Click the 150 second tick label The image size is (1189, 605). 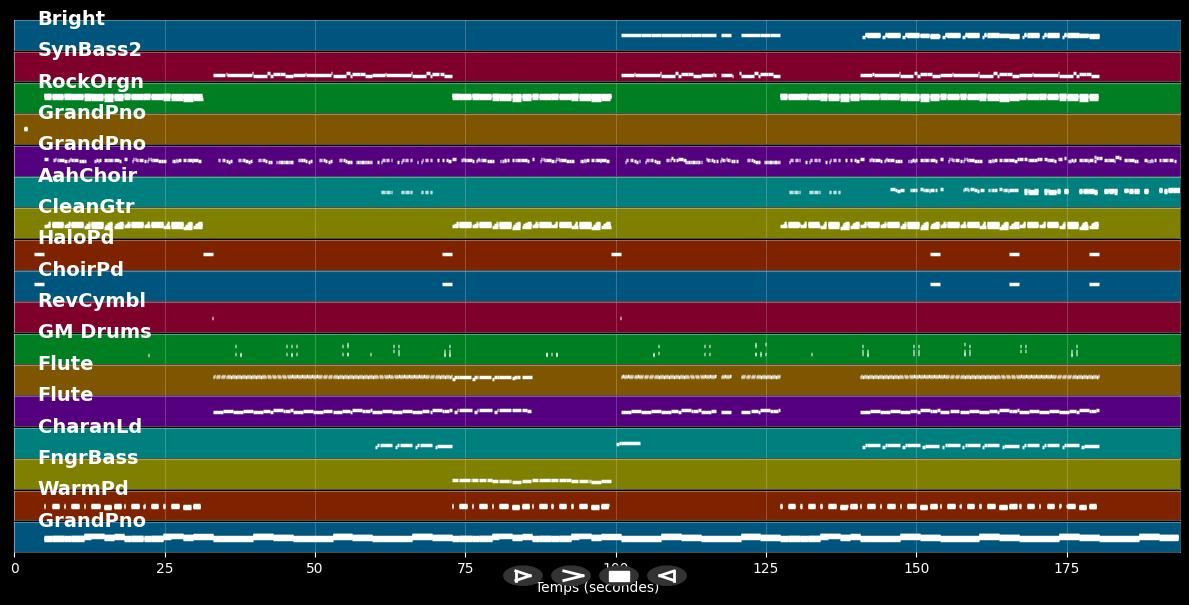[916, 568]
